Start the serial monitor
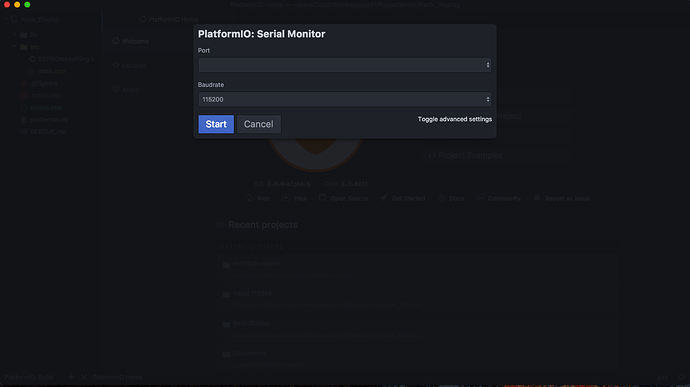The image size is (690, 387). 216,124
